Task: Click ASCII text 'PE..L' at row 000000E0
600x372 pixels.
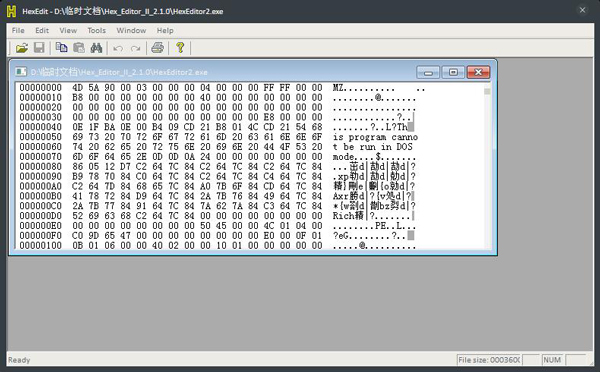Action: coord(388,226)
